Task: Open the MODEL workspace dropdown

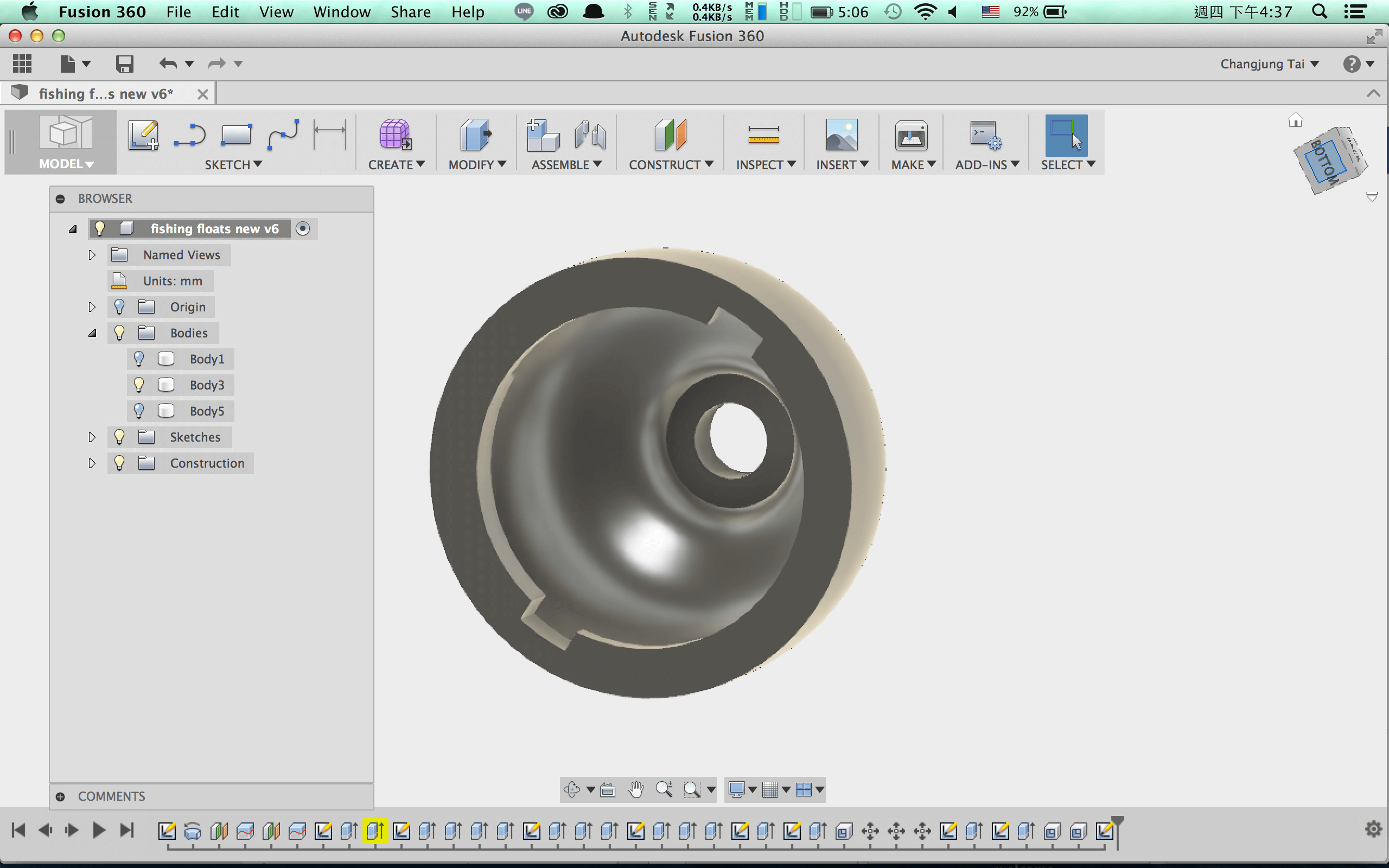Action: pos(66,164)
